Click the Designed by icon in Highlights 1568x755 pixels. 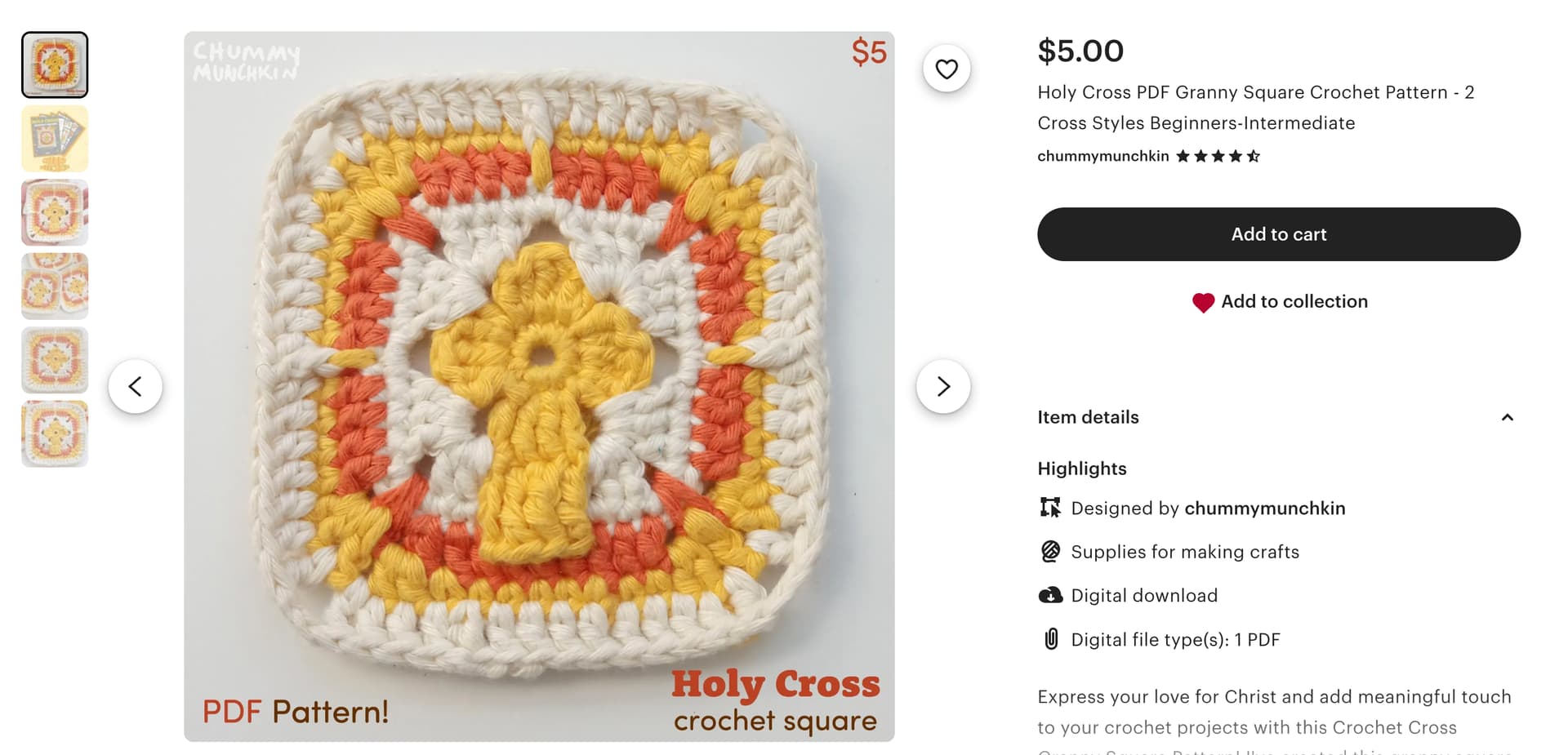(x=1050, y=508)
